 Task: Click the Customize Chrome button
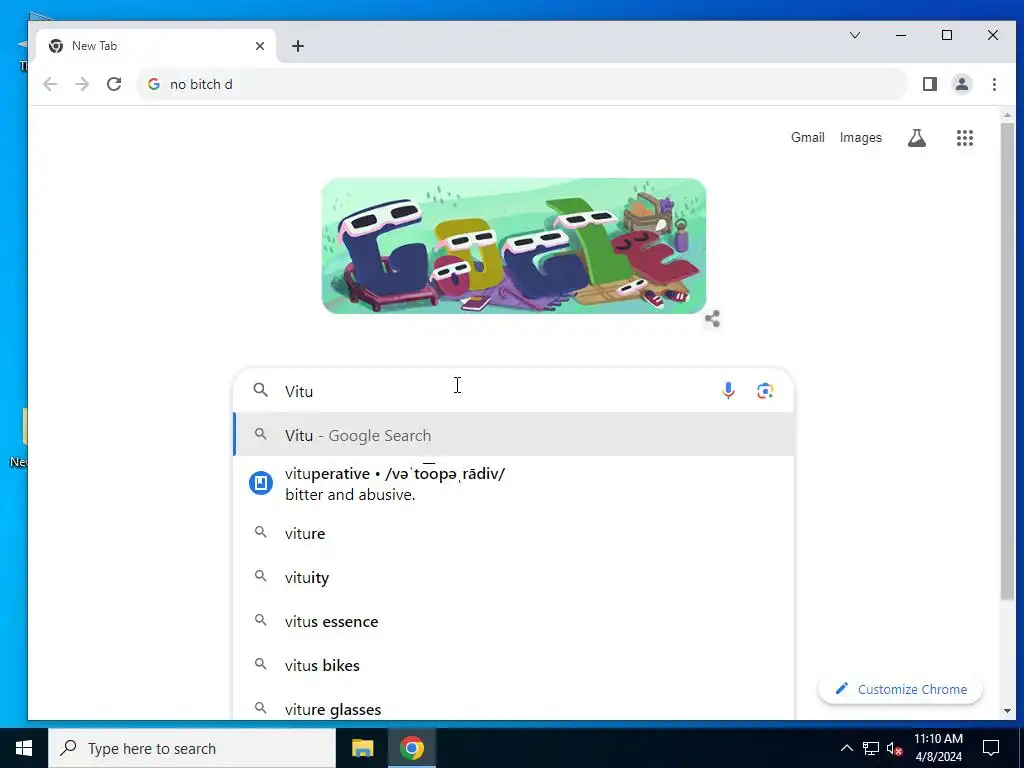[901, 689]
